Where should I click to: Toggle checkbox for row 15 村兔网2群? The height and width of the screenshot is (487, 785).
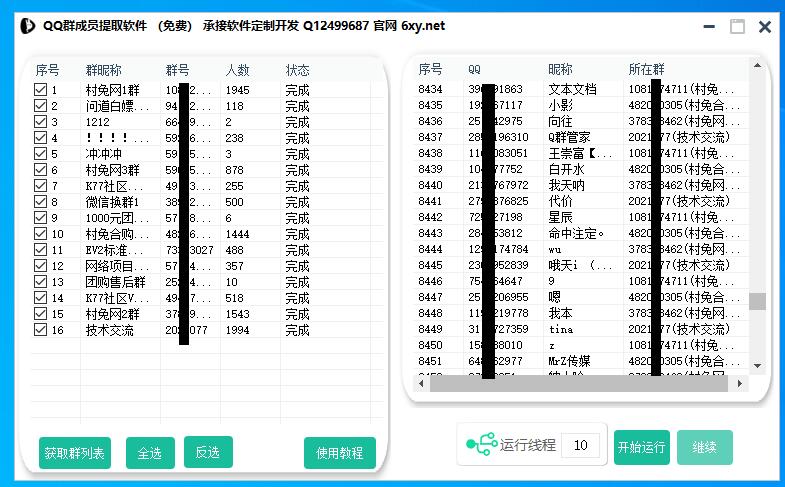pos(41,314)
